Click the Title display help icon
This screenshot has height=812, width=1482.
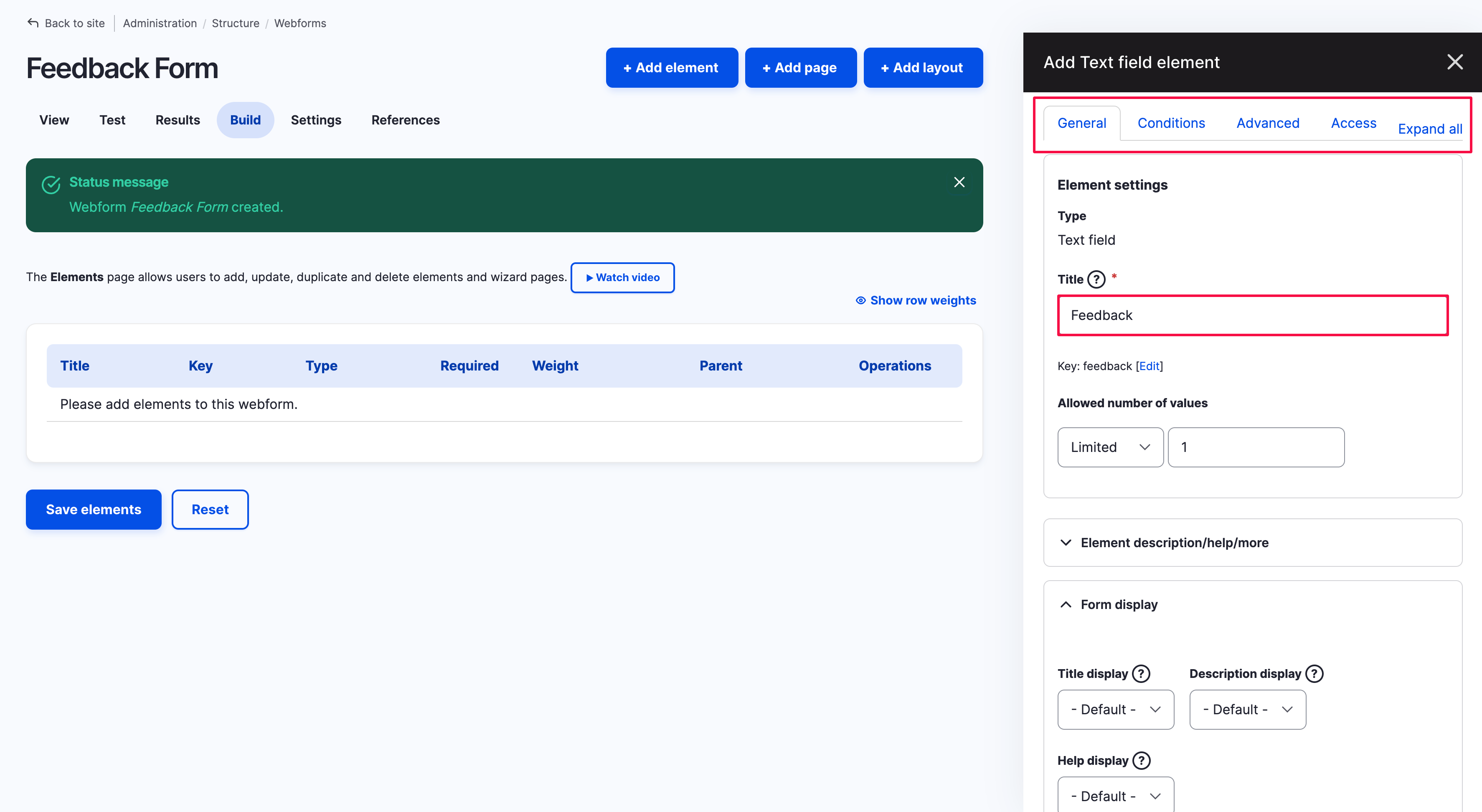tap(1141, 673)
